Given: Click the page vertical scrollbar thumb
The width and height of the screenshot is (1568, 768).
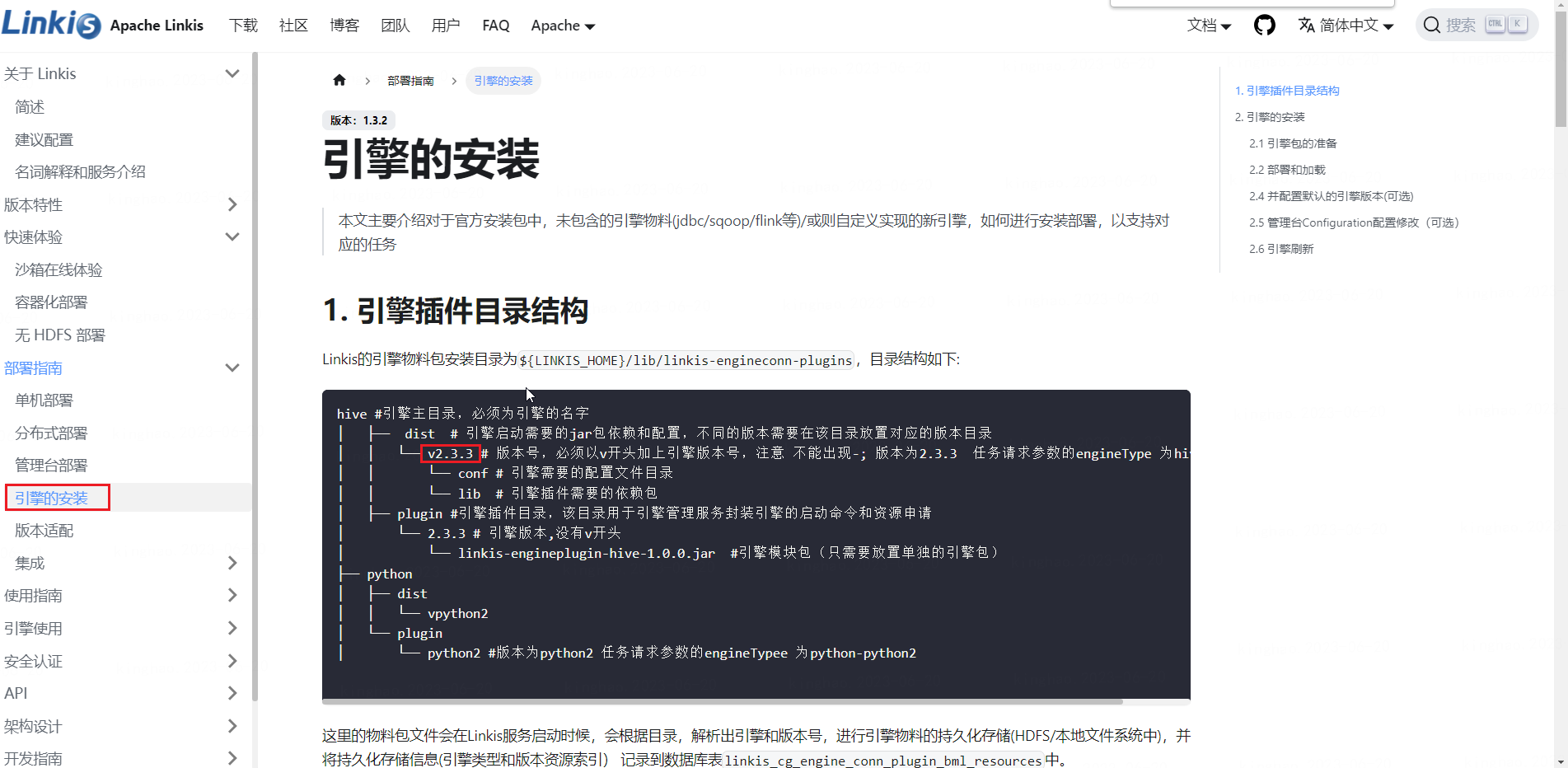Looking at the screenshot, I should pyautogui.click(x=1561, y=70).
